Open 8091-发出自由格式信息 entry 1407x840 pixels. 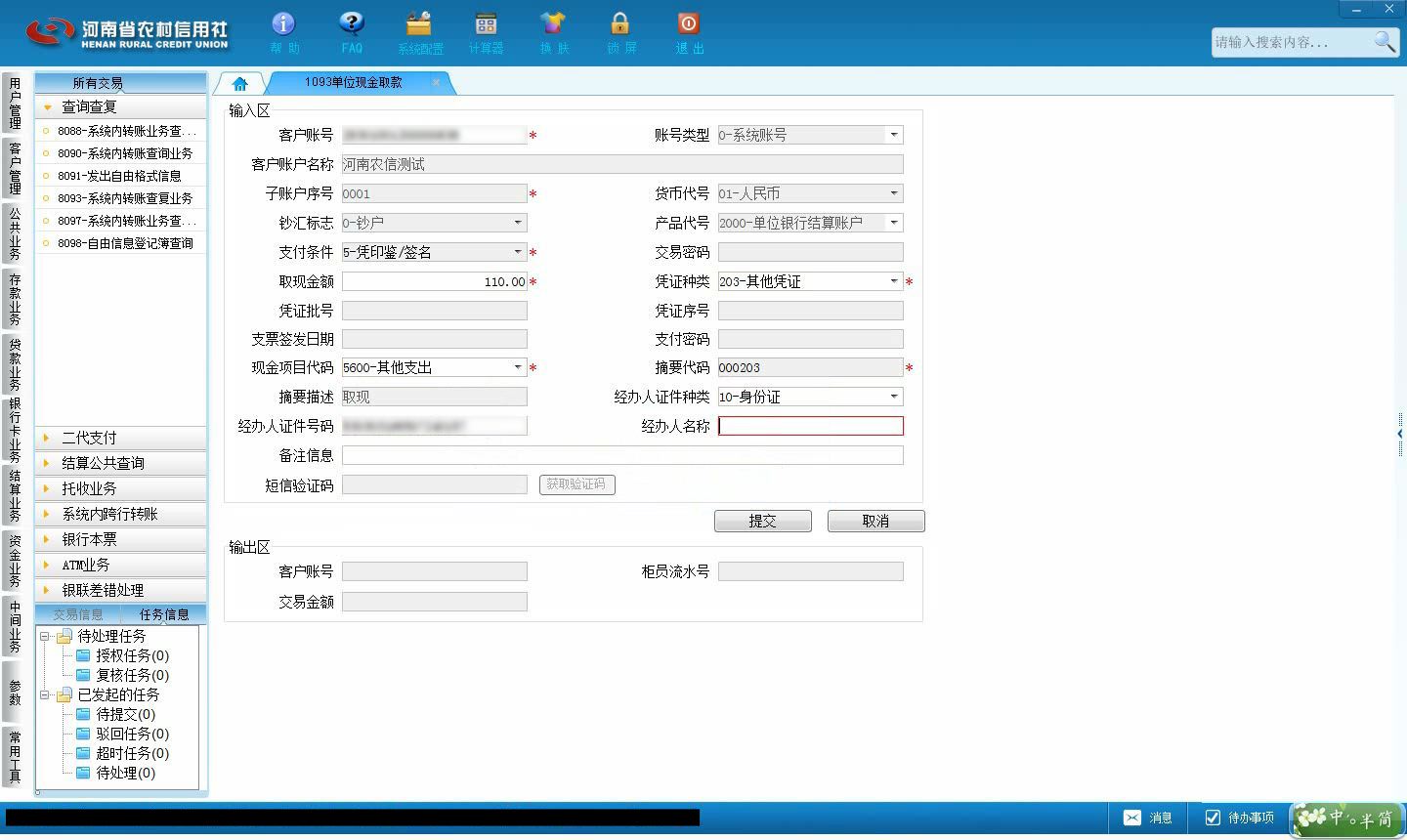[120, 176]
